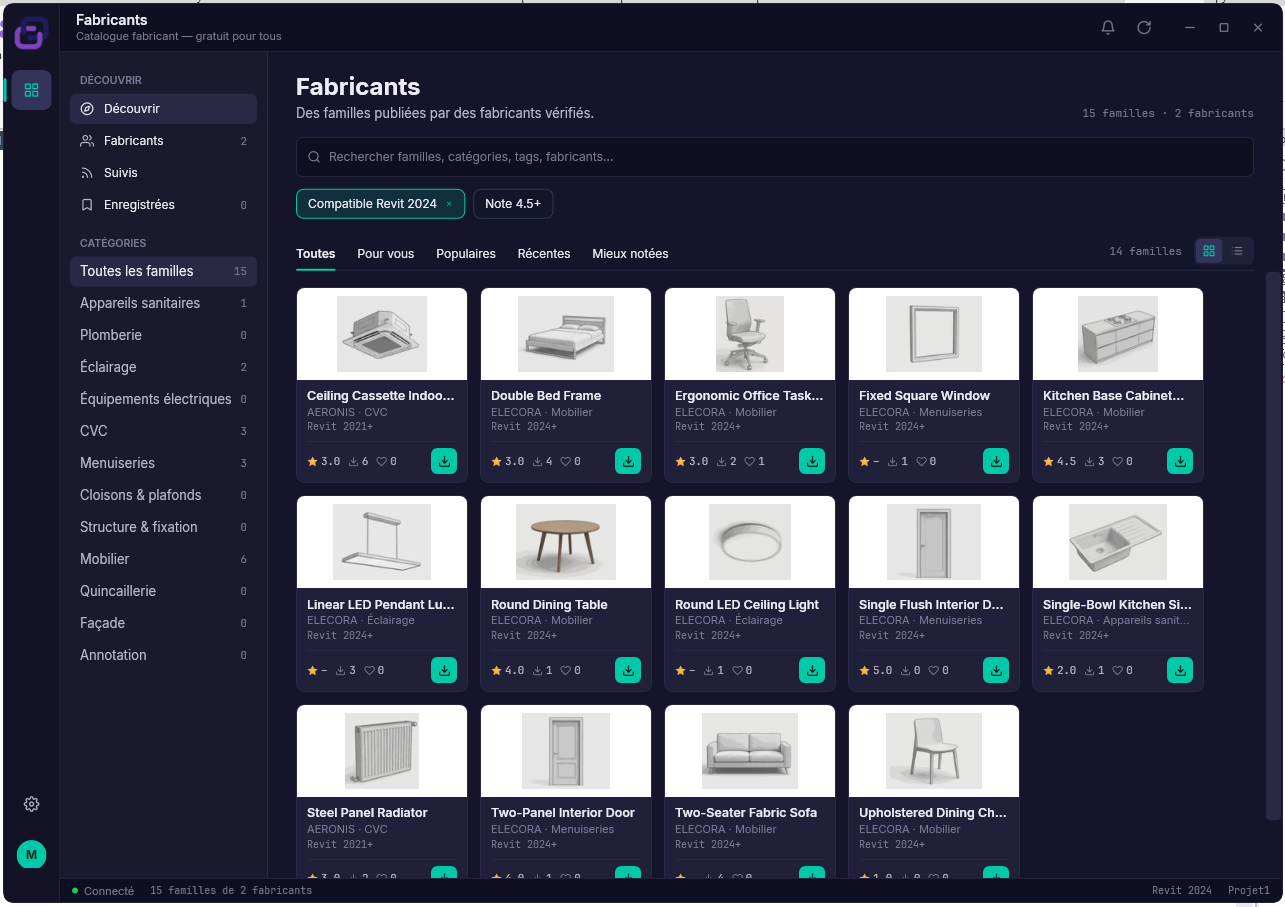Switch to list view layout
This screenshot has width=1285, height=907.
pyautogui.click(x=1238, y=251)
